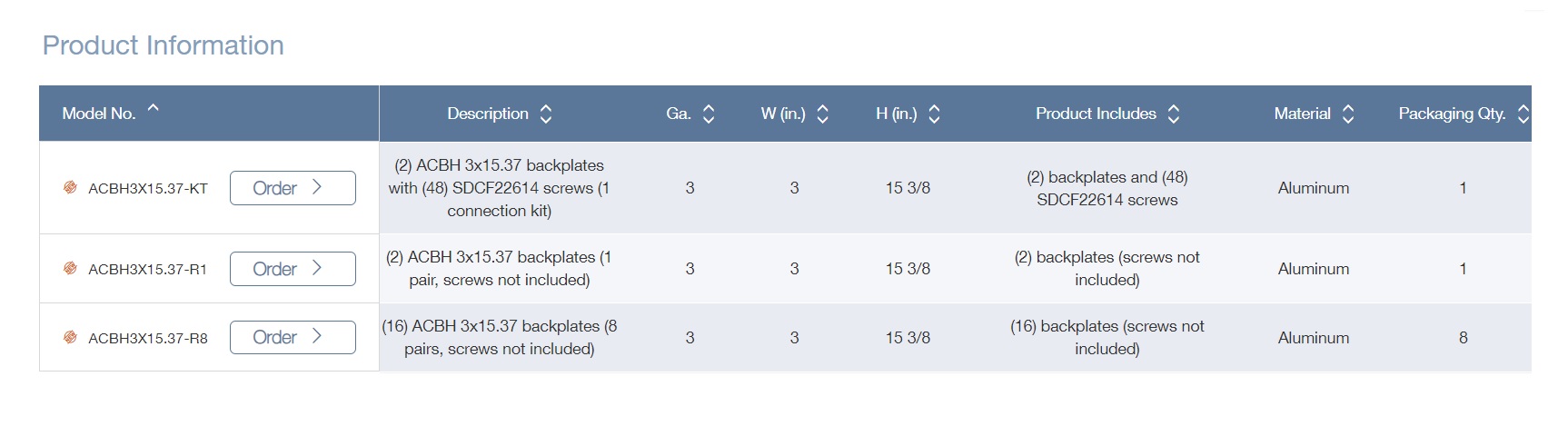The image size is (1568, 426).
Task: Click the Product Information heading
Action: click(x=164, y=45)
